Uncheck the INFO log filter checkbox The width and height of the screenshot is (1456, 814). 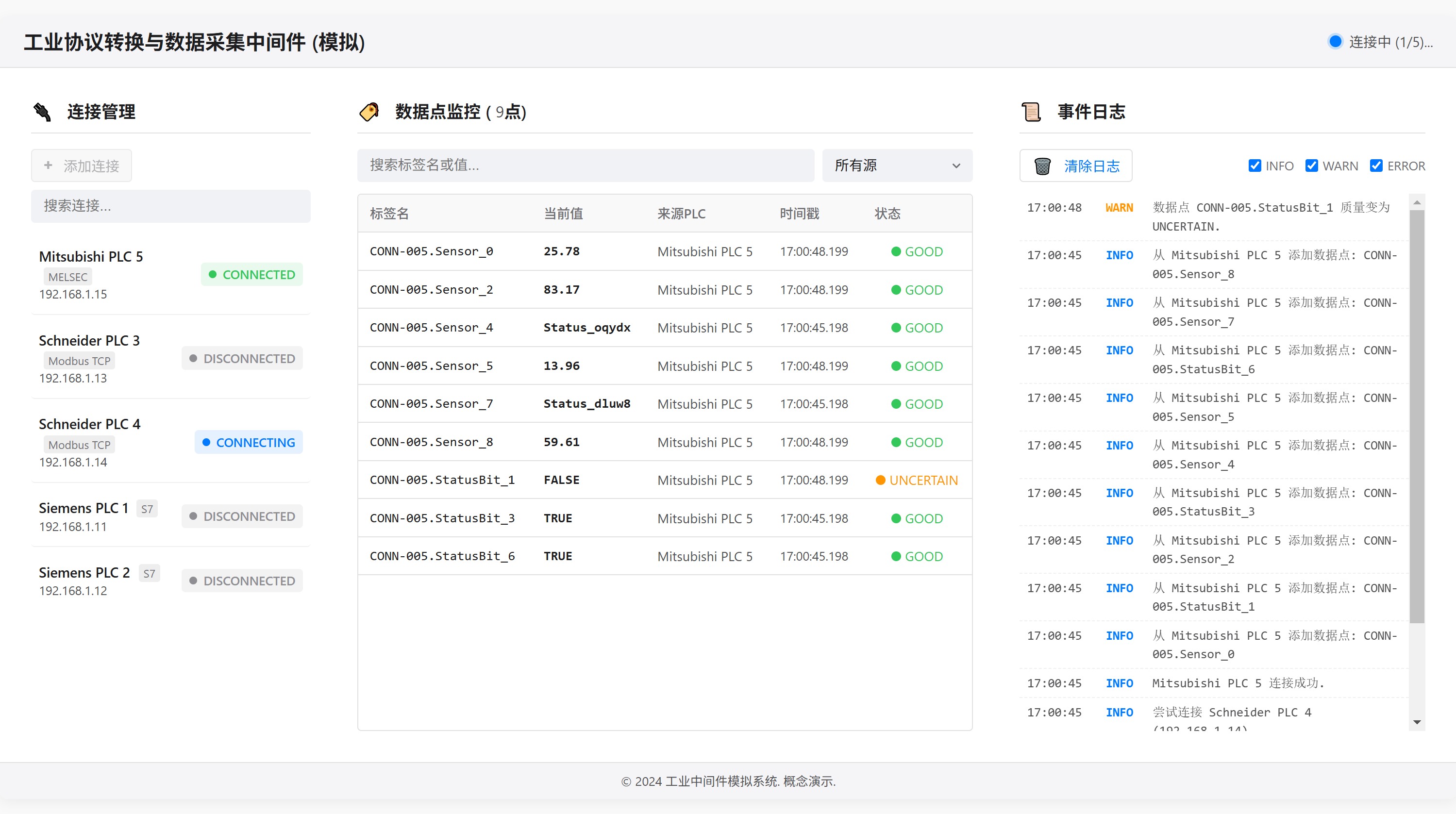tap(1255, 166)
